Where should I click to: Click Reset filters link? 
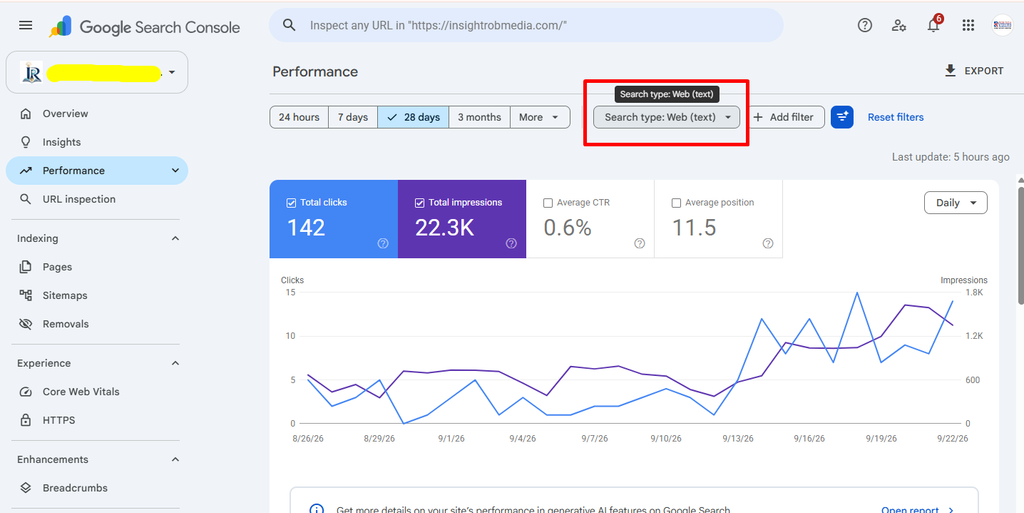pos(895,117)
